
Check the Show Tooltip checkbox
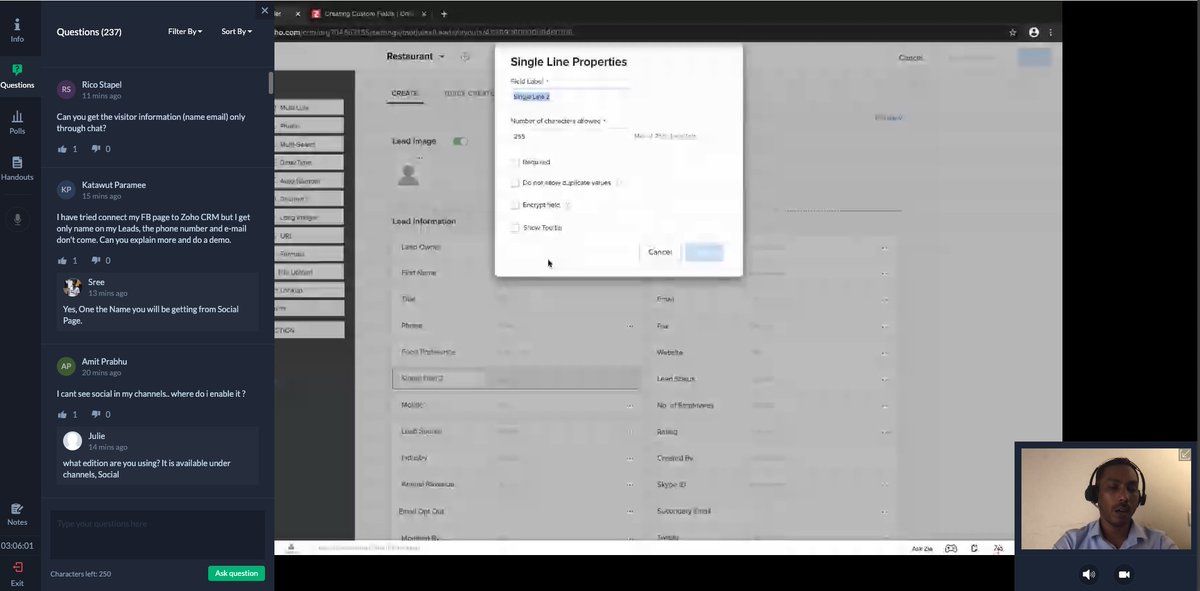515,228
